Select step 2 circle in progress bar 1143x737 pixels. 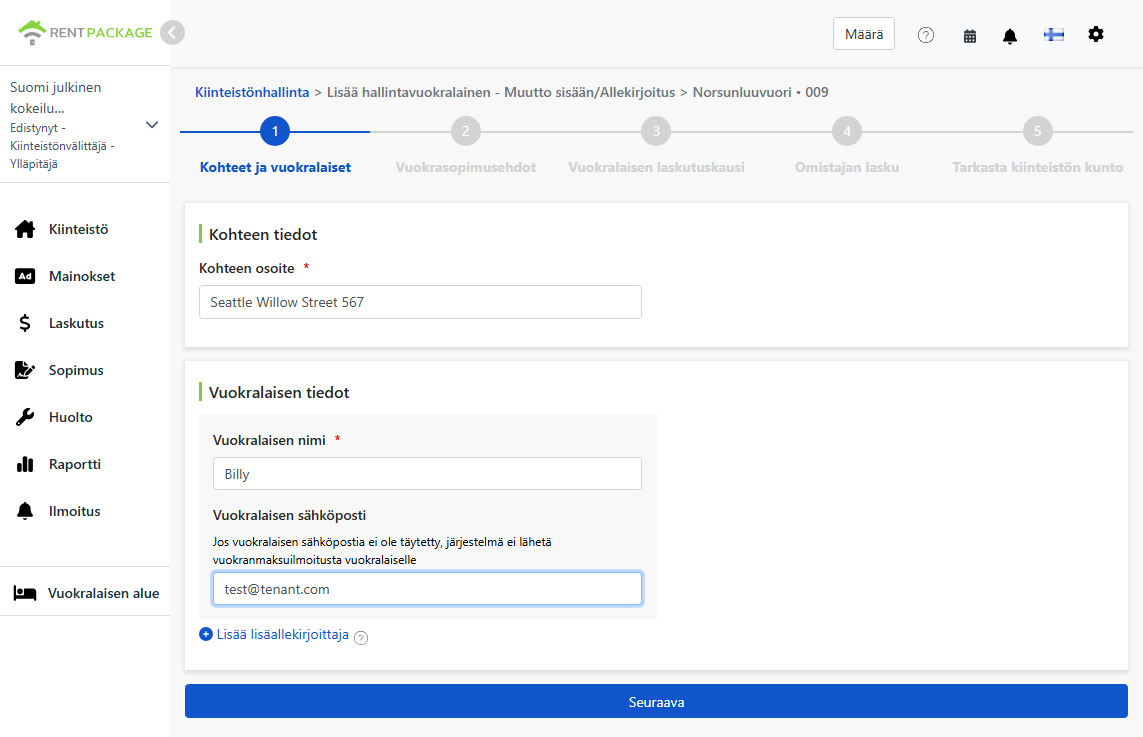466,131
